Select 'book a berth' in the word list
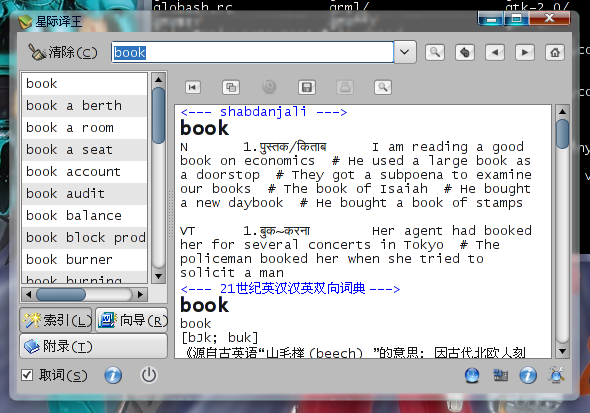The width and height of the screenshot is (590, 413). point(84,106)
